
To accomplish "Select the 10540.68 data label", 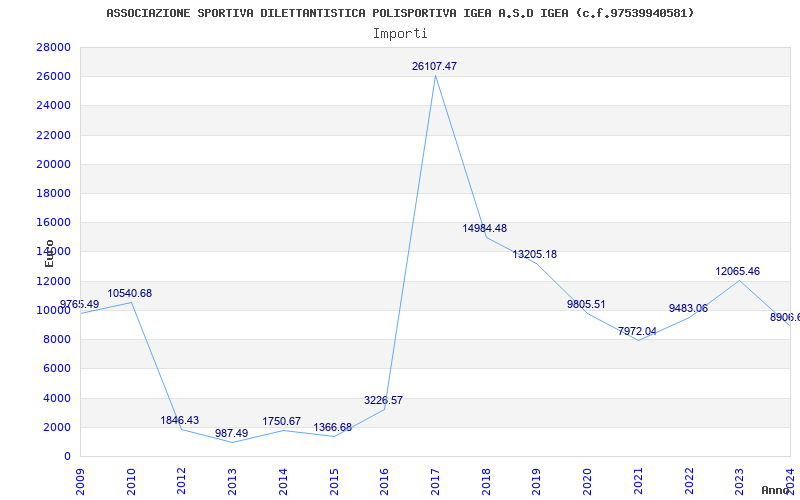I will click(130, 294).
